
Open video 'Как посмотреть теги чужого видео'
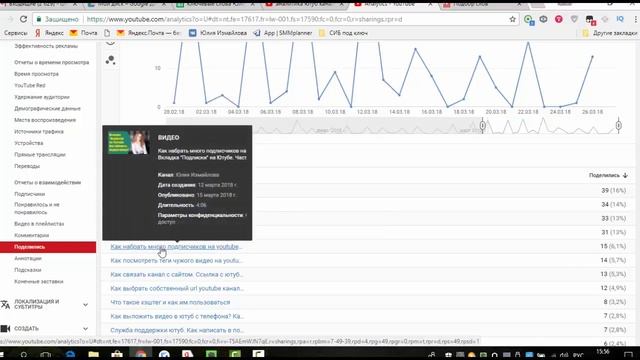[176, 260]
